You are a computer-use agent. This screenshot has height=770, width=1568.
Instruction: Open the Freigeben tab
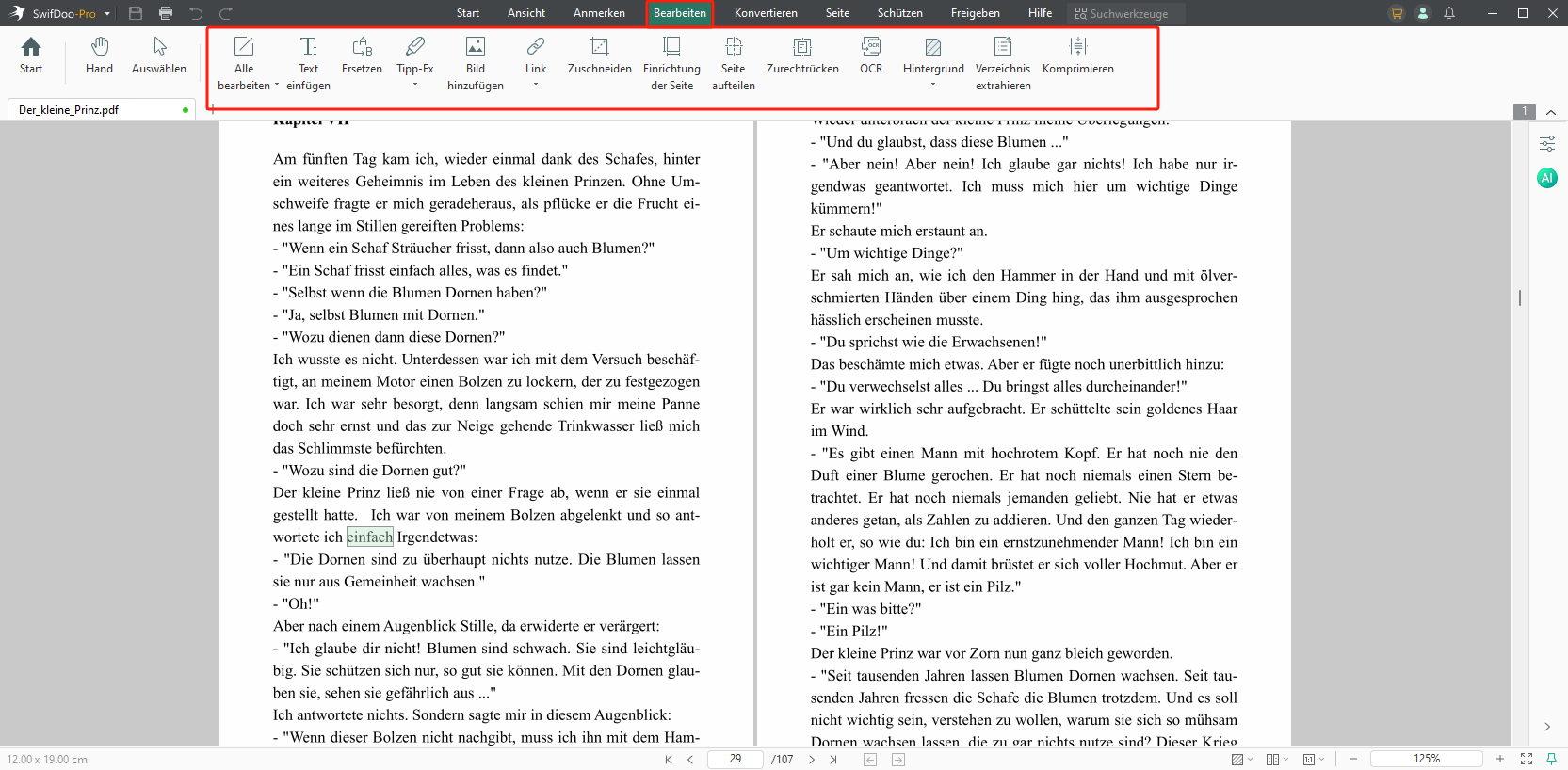click(x=976, y=13)
